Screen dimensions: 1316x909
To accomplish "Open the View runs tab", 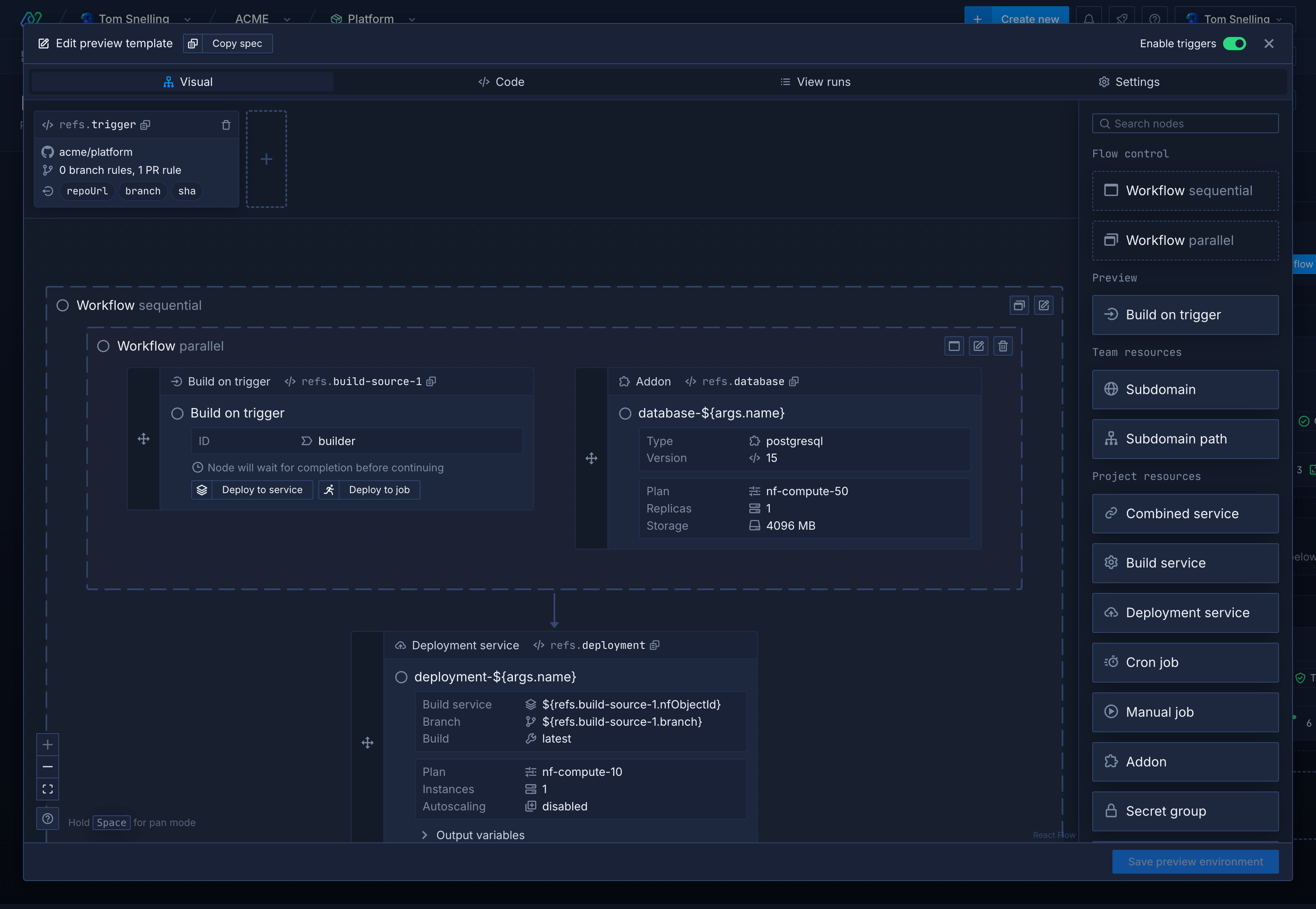I will coord(815,82).
